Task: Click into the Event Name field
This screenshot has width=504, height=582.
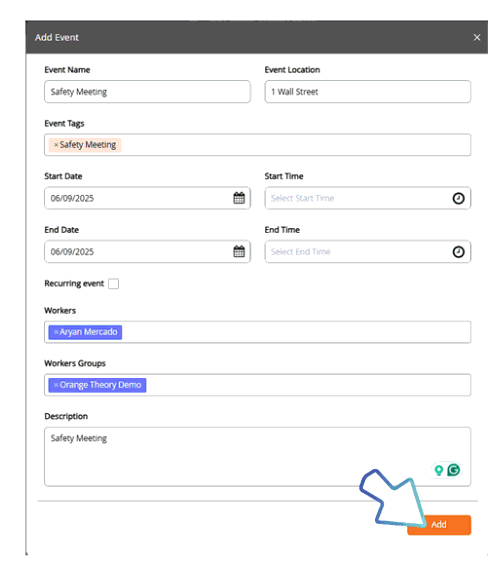Action: (x=147, y=92)
